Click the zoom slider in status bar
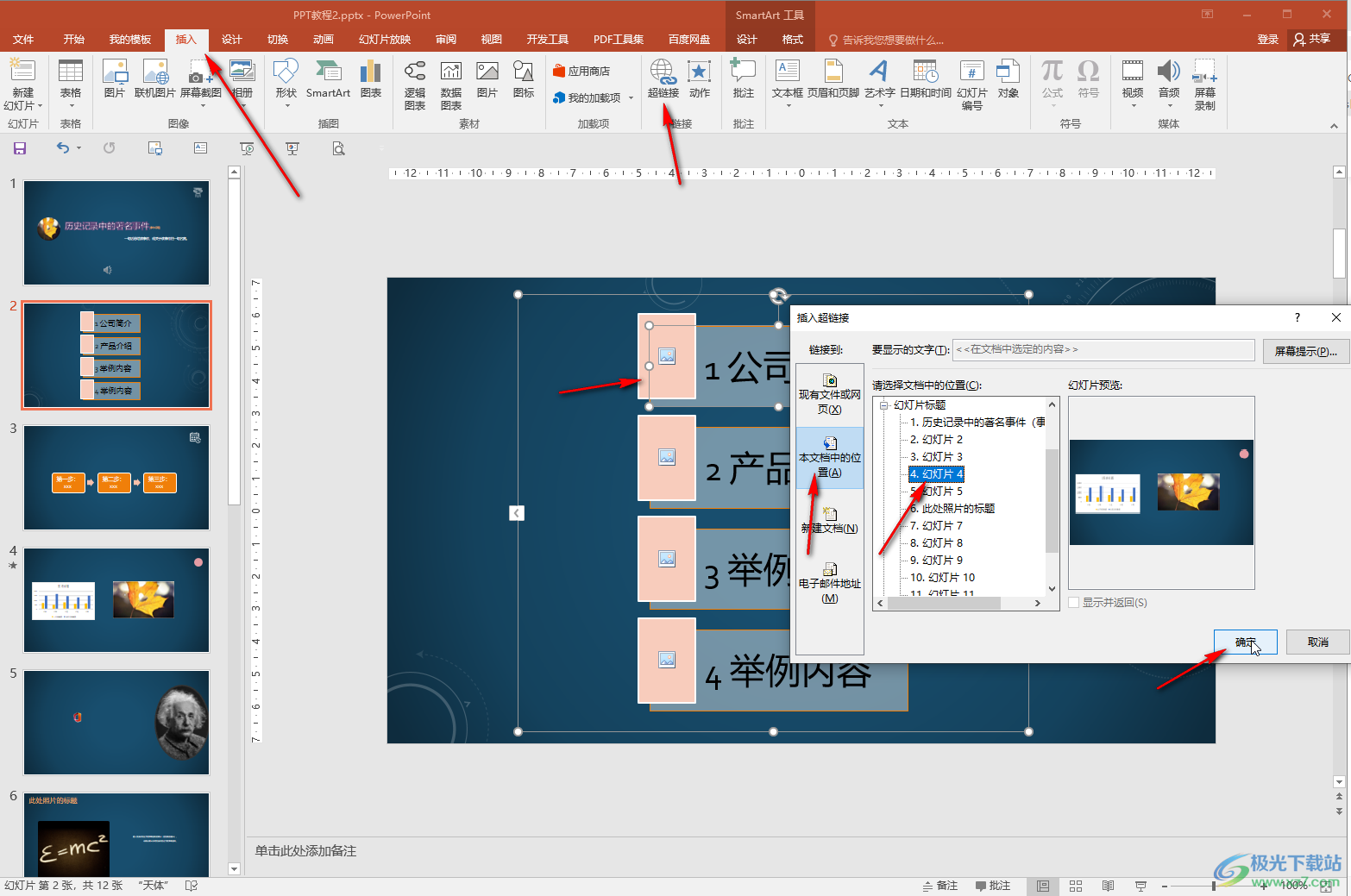Screen dimensions: 1351x896 click(x=1213, y=886)
